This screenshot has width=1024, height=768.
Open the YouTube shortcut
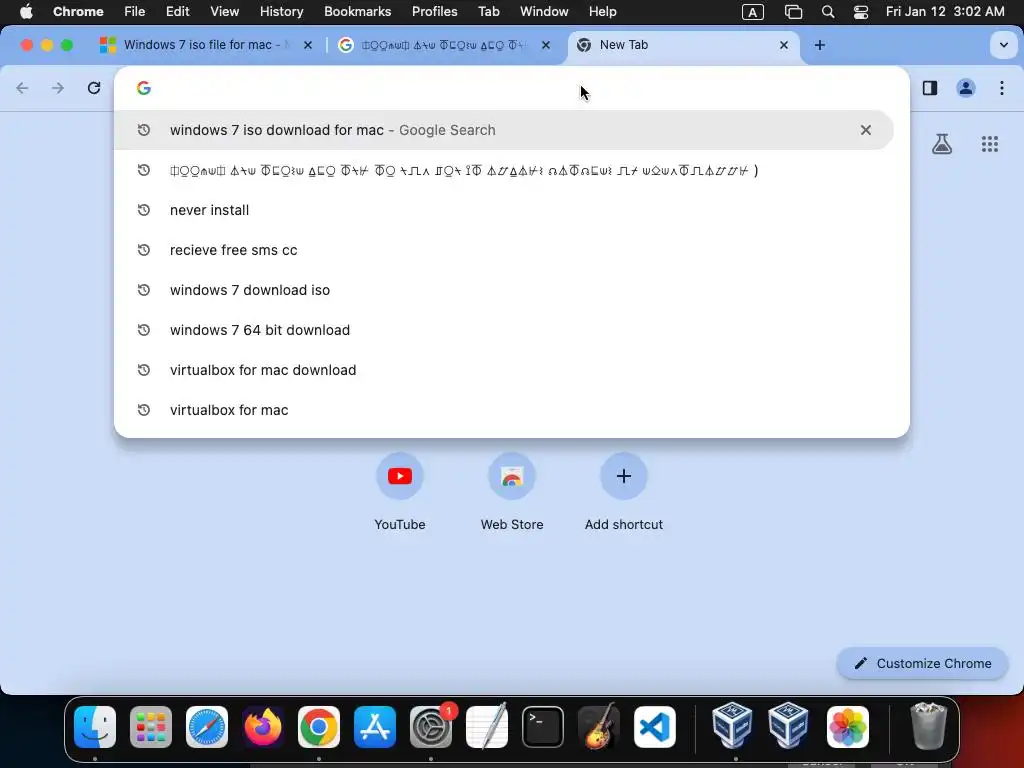click(400, 476)
